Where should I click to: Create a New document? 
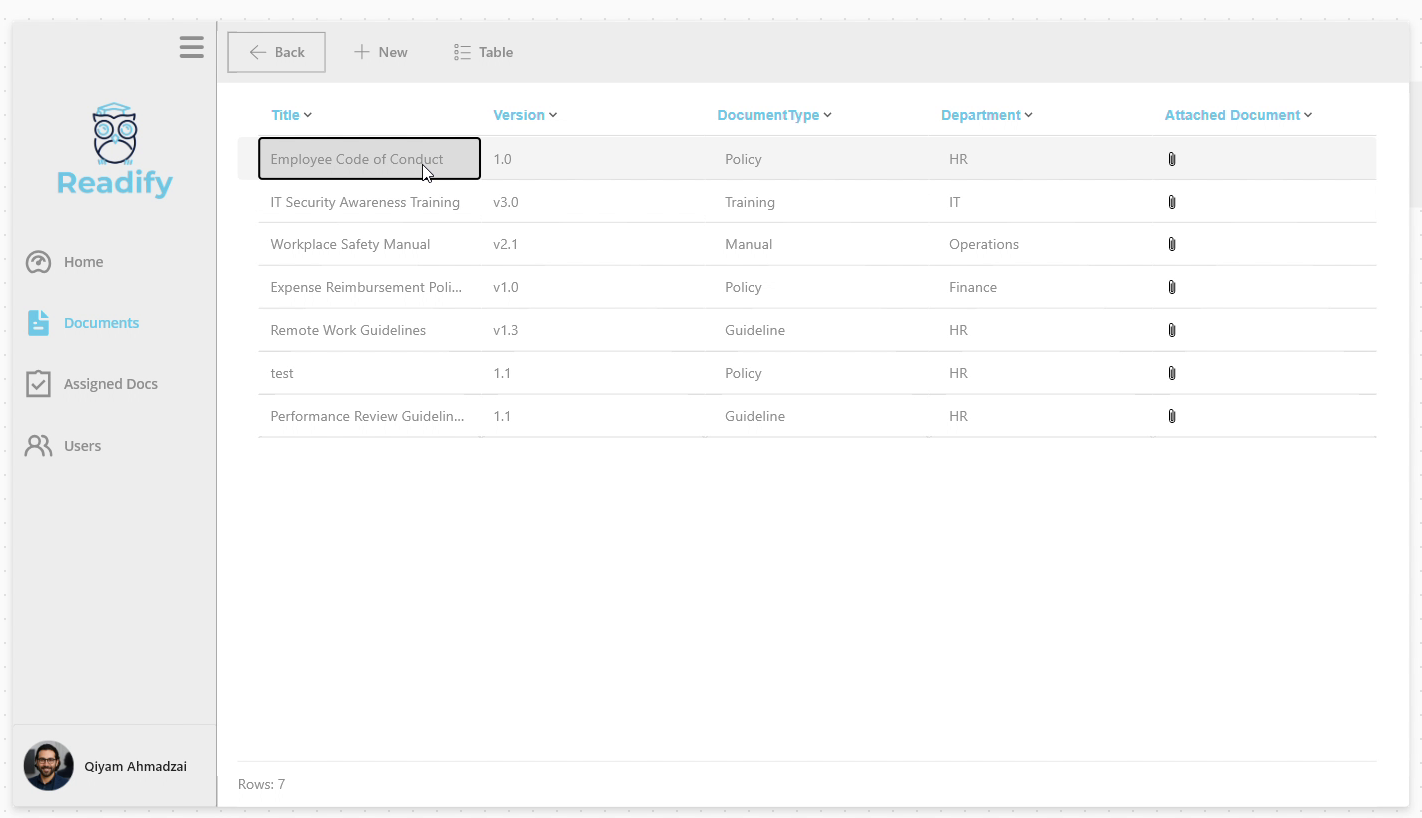[381, 52]
